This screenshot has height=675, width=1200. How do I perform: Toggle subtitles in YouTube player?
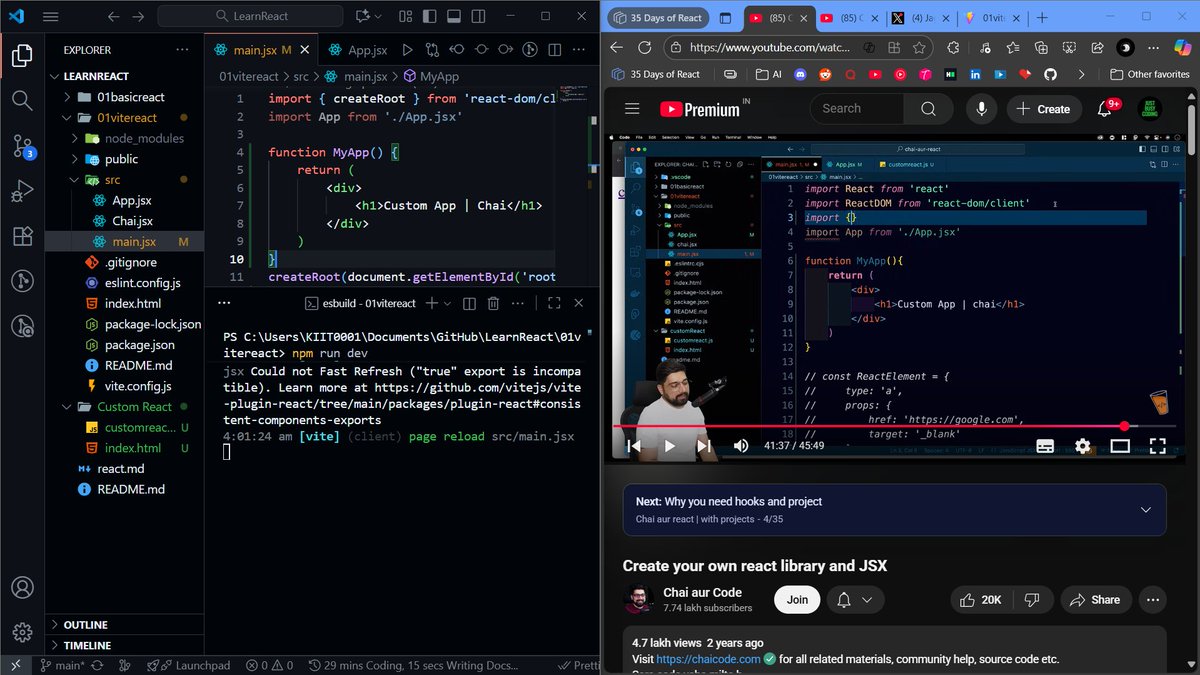pyautogui.click(x=1045, y=446)
